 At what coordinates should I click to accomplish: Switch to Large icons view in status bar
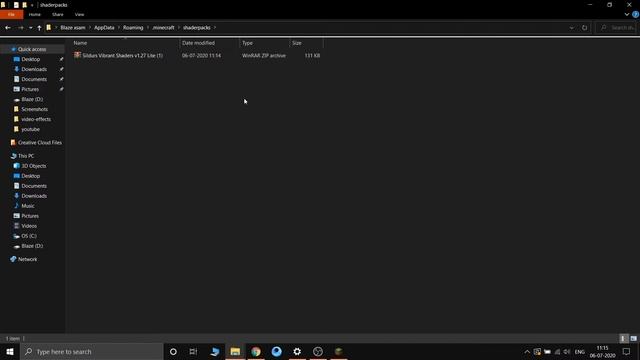point(633,338)
